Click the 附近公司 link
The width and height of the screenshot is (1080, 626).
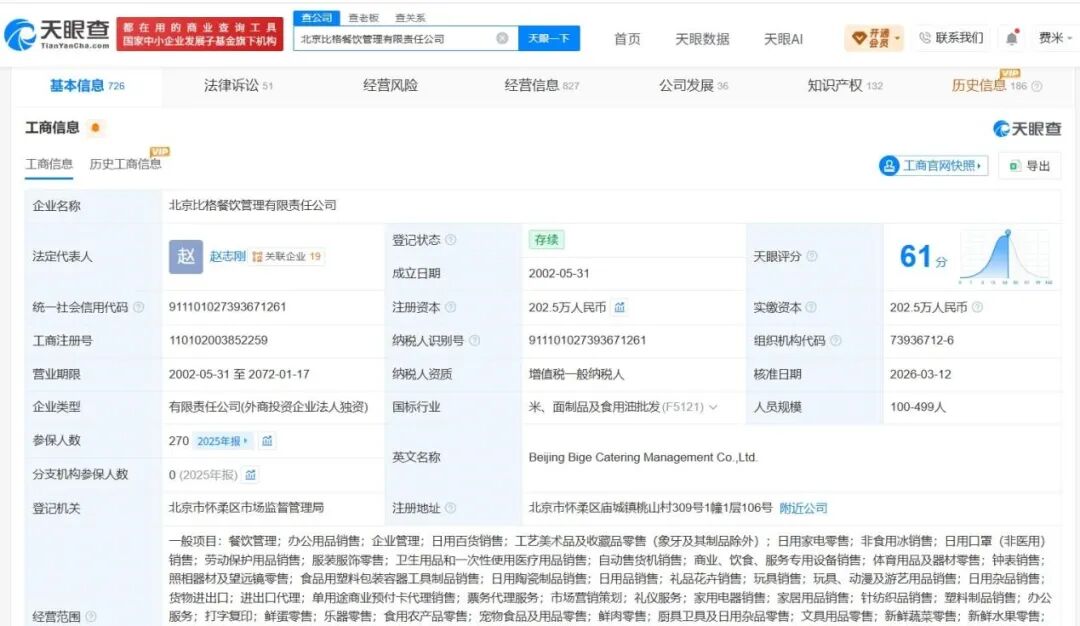click(x=803, y=508)
